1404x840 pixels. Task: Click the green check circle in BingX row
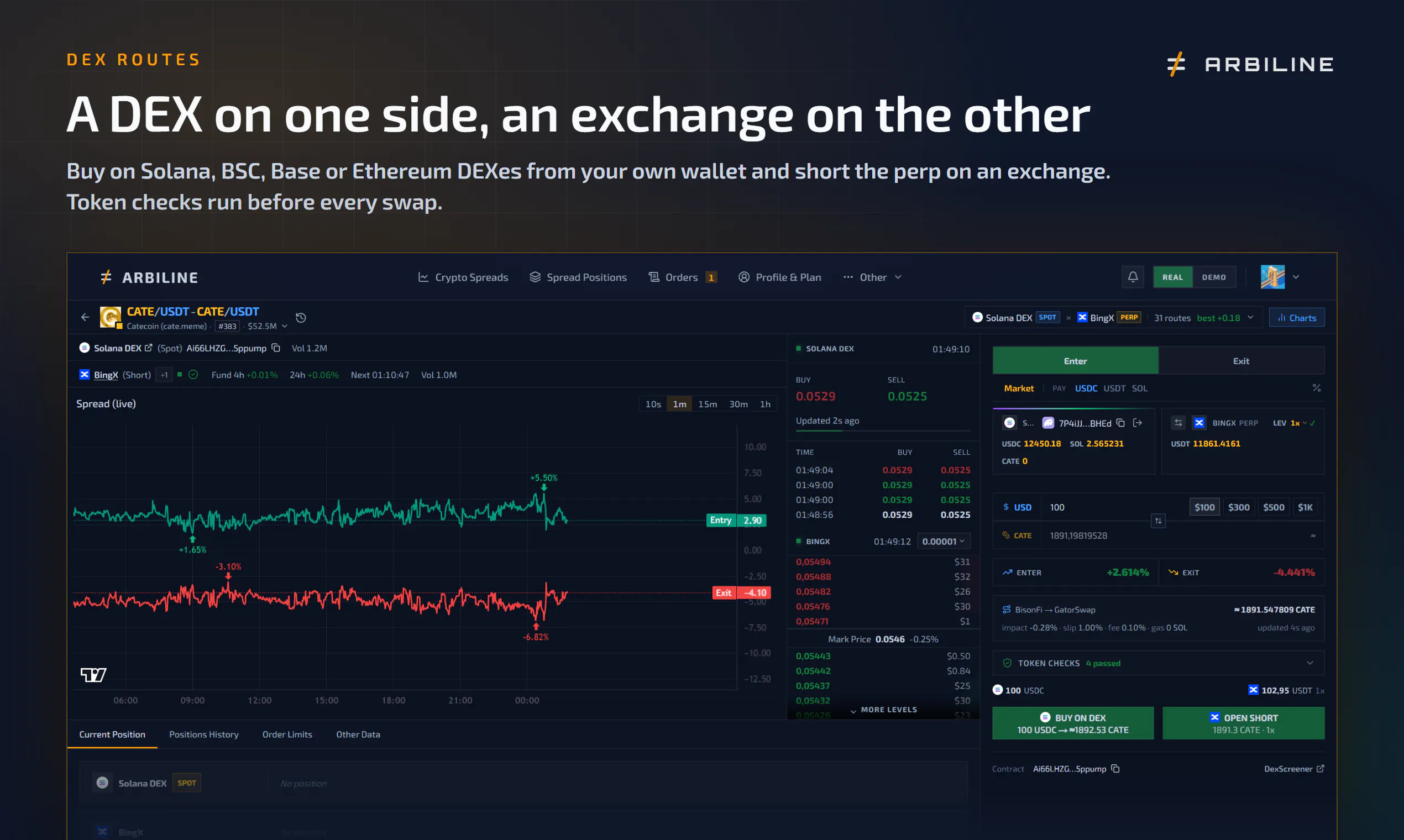pyautogui.click(x=193, y=374)
